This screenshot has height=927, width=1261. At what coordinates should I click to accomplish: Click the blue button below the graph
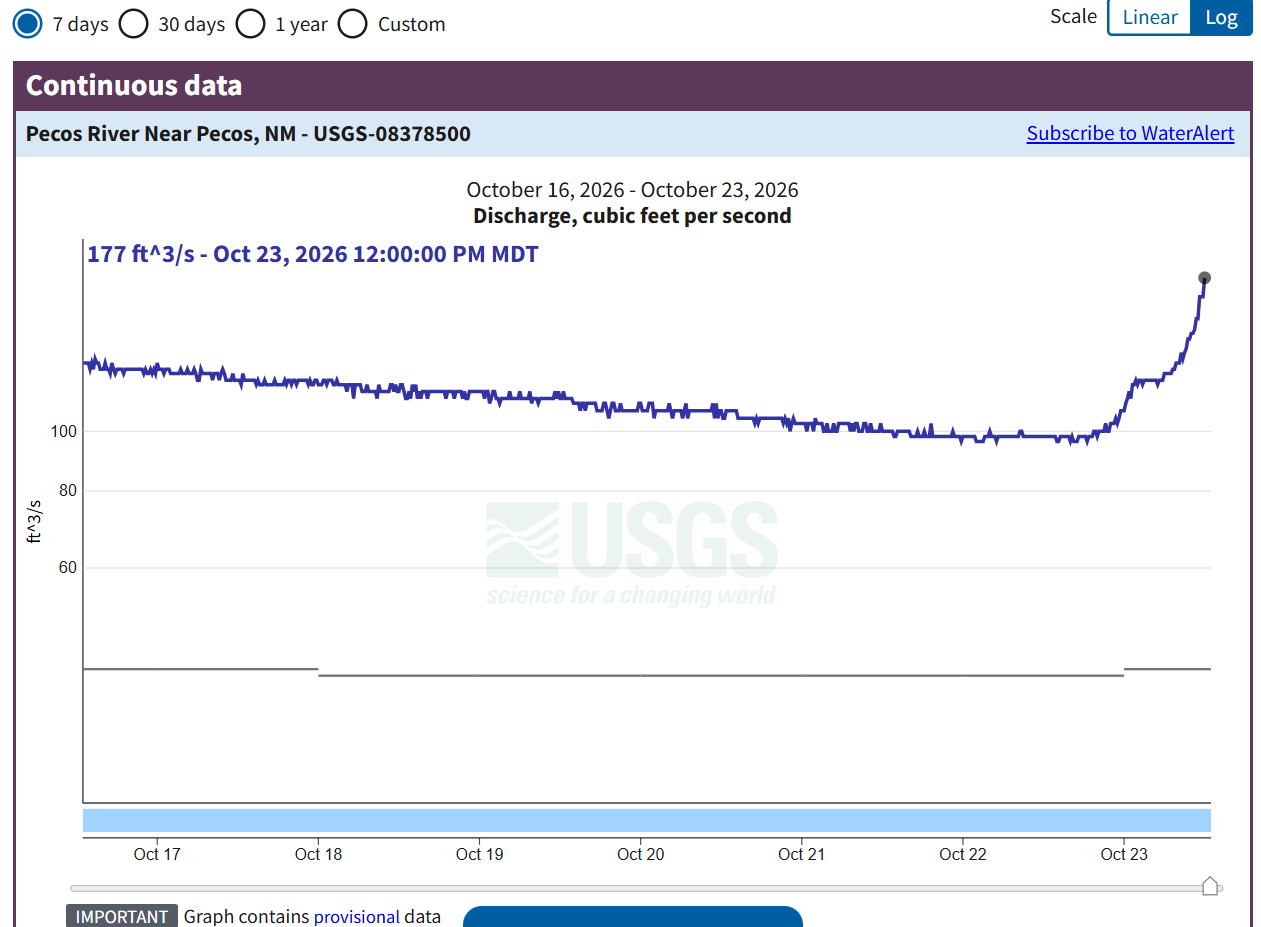pos(632,916)
